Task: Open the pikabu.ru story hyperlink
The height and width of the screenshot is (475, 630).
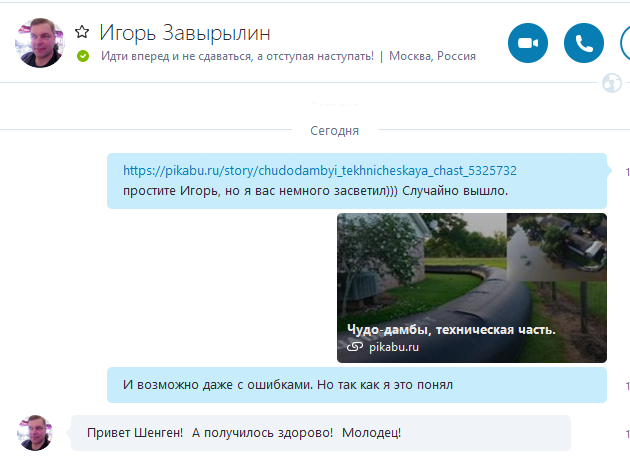Action: click(319, 170)
